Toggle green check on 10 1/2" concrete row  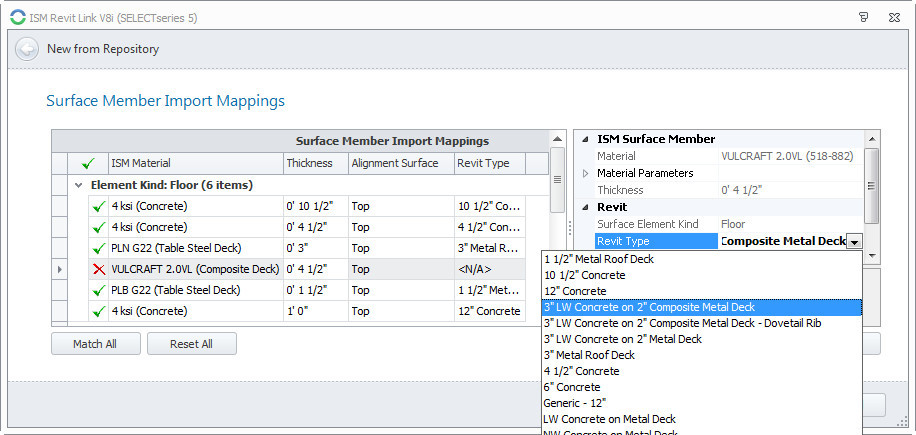[x=99, y=206]
